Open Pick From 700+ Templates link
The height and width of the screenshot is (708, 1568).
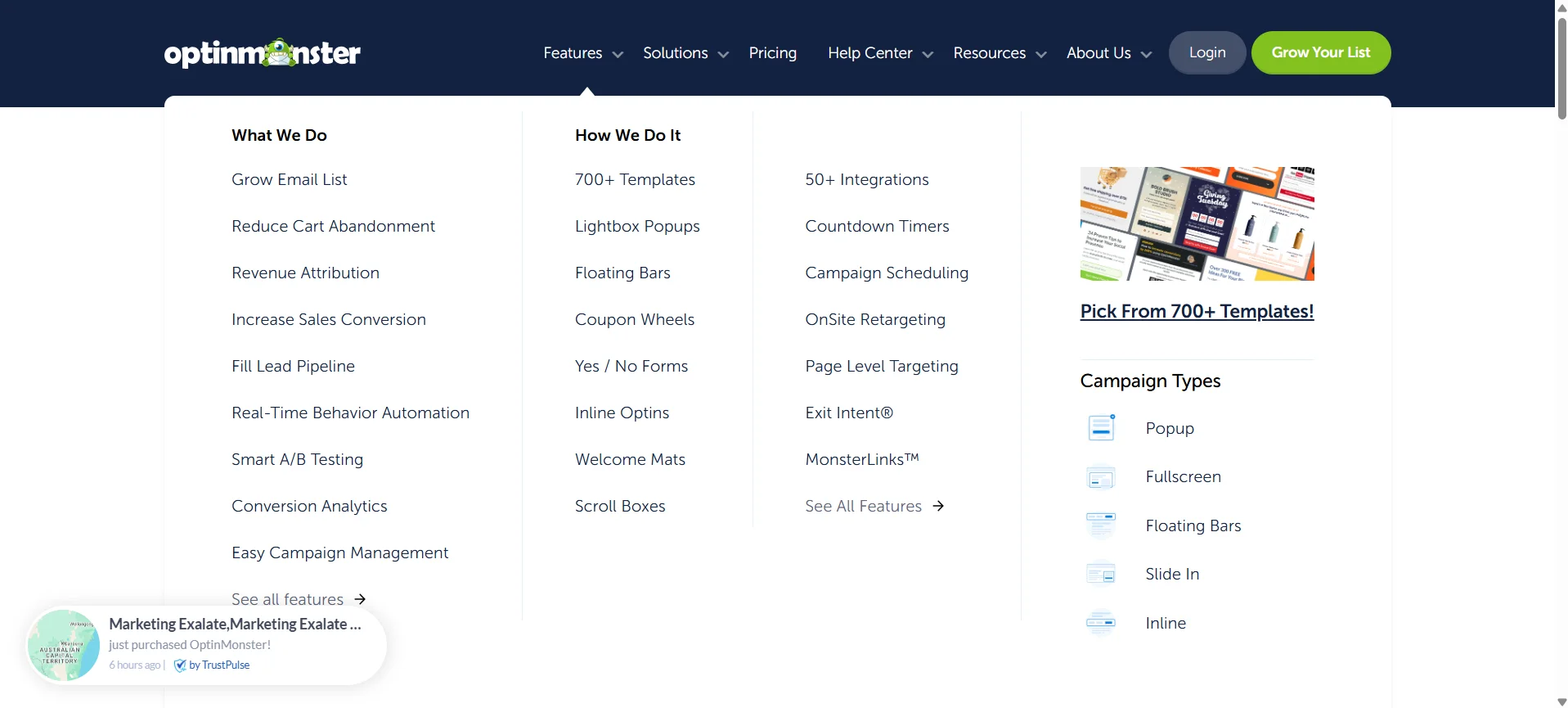click(x=1196, y=312)
